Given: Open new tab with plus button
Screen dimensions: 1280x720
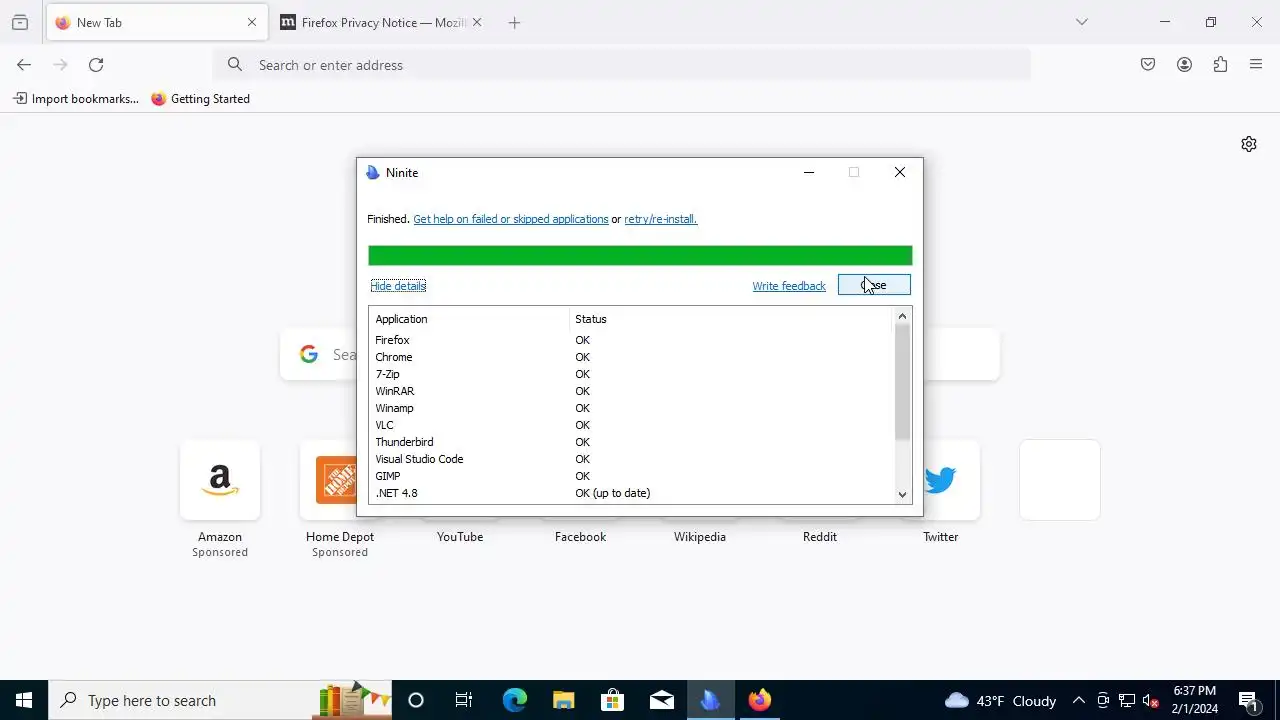Looking at the screenshot, I should click(x=515, y=22).
